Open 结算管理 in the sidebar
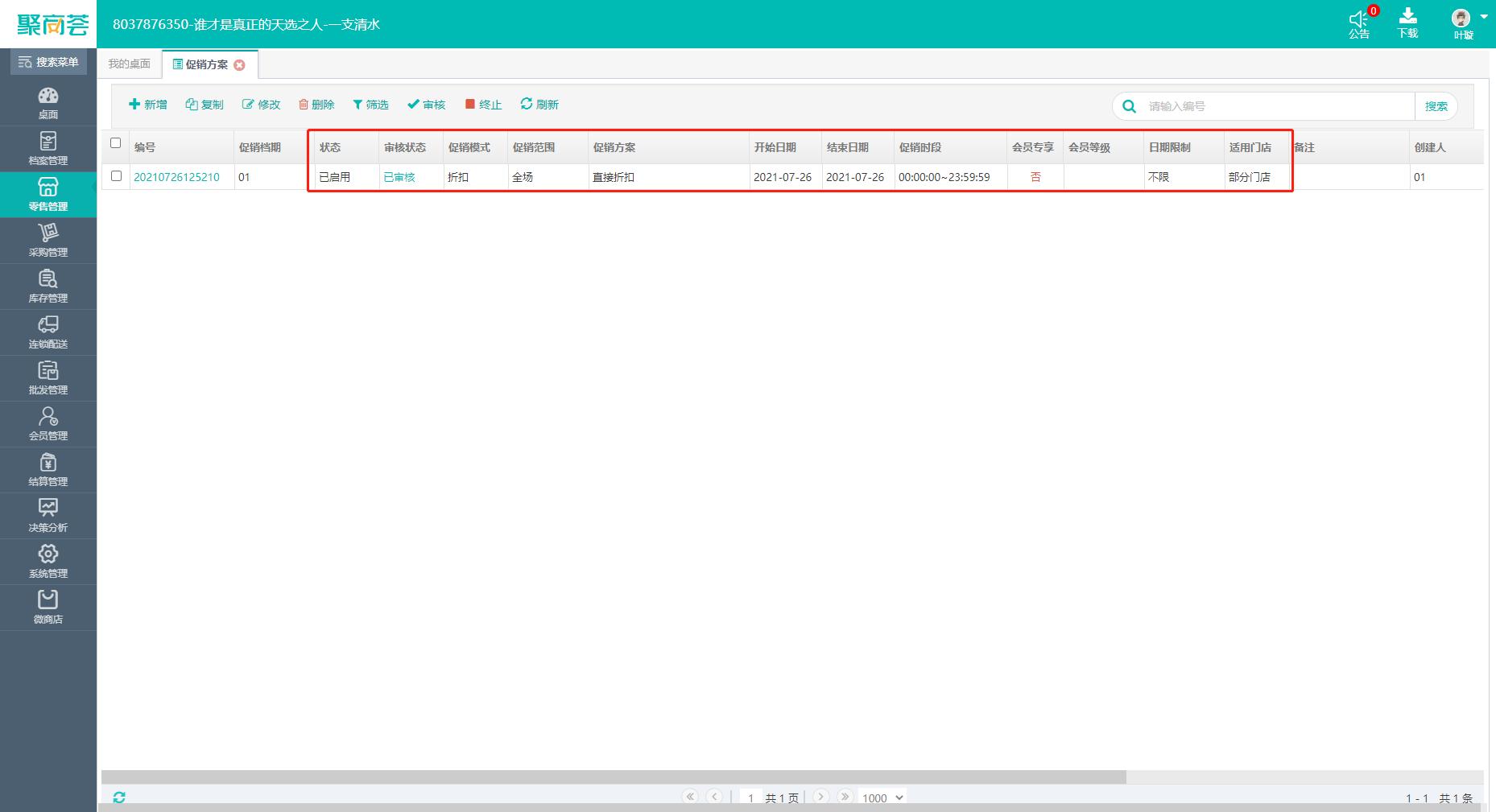 click(48, 470)
